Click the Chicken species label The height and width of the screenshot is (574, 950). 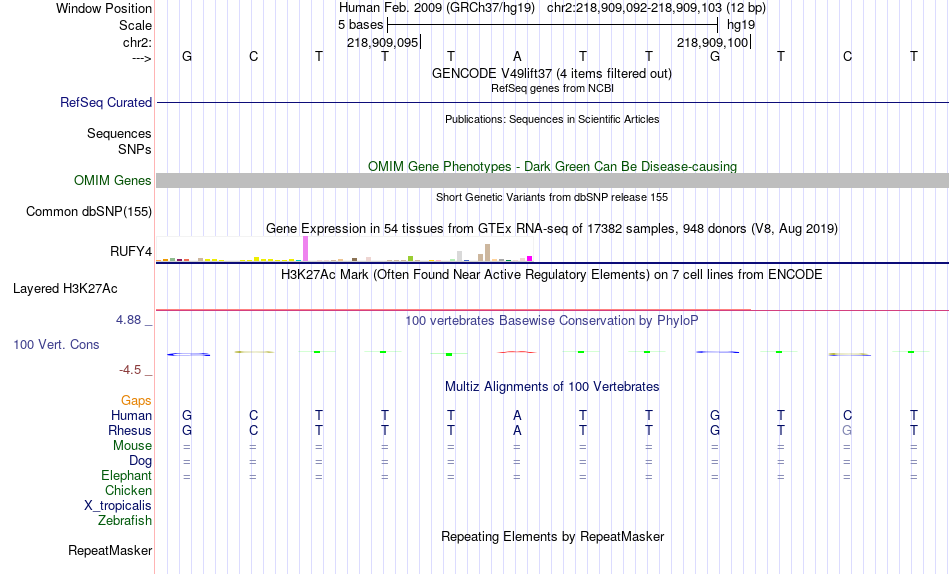tap(128, 490)
